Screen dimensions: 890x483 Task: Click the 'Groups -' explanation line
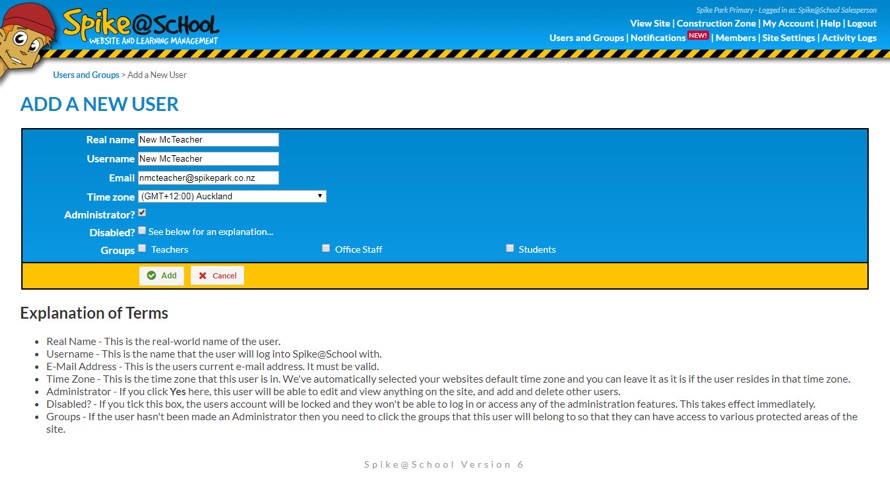click(x=452, y=423)
